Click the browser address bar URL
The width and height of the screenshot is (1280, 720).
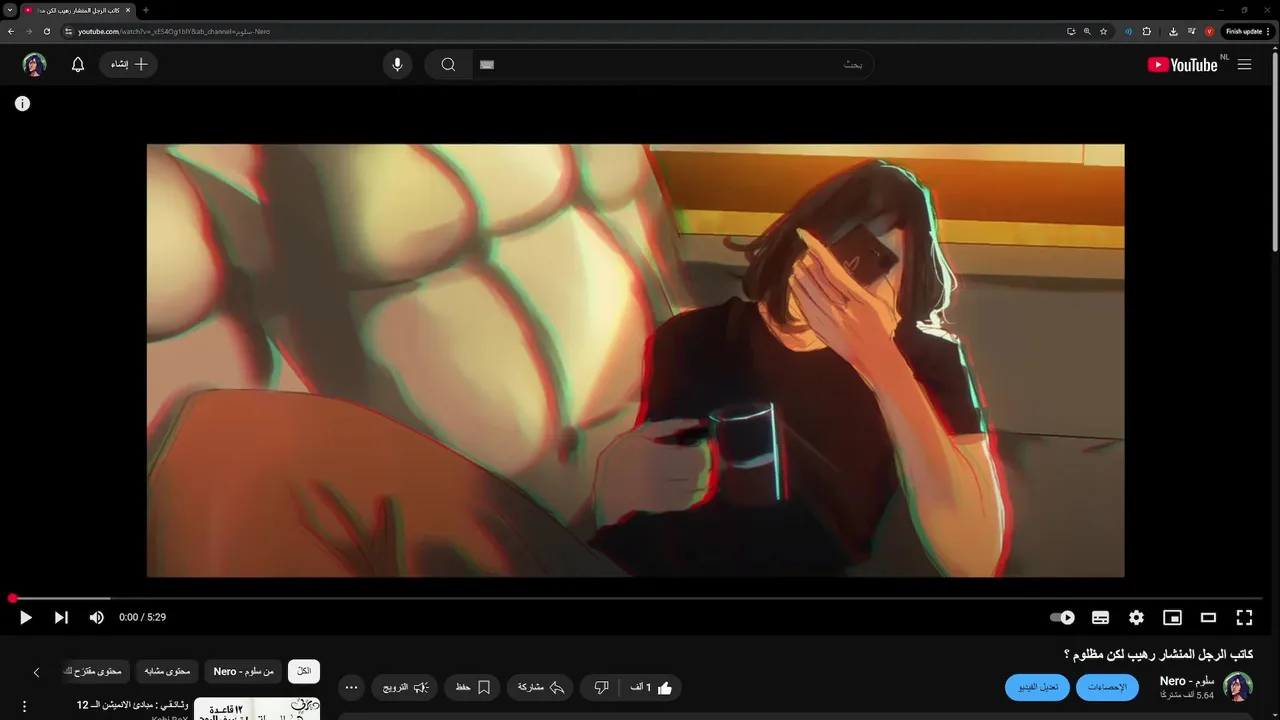tap(174, 31)
